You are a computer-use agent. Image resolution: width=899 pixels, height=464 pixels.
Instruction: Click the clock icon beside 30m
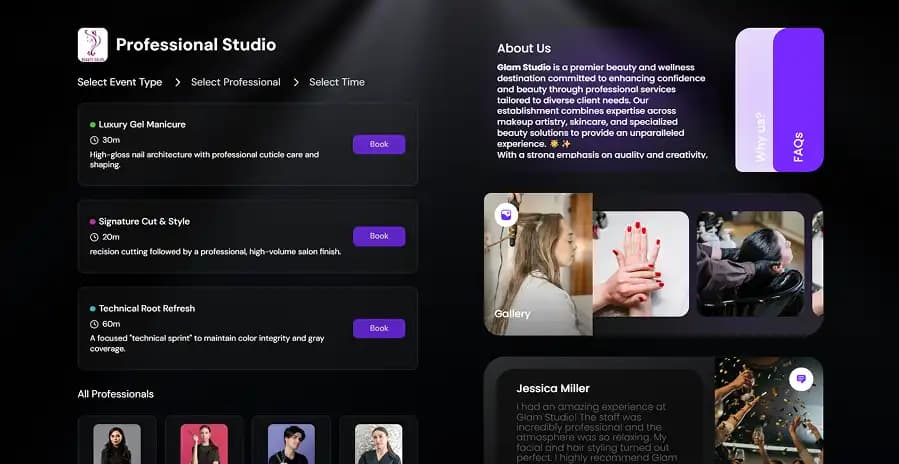[94, 140]
